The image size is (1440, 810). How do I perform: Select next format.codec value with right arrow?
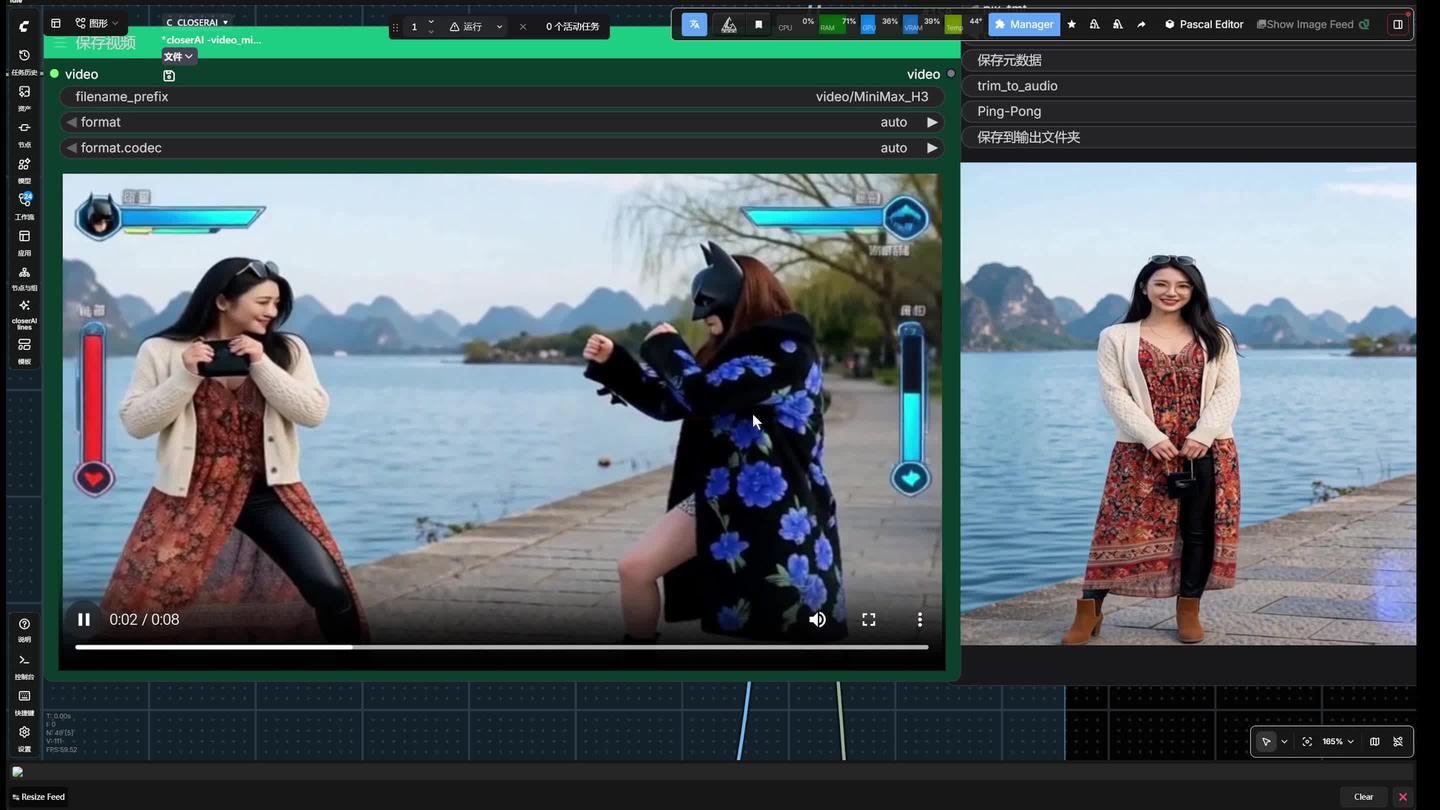pyautogui.click(x=932, y=148)
